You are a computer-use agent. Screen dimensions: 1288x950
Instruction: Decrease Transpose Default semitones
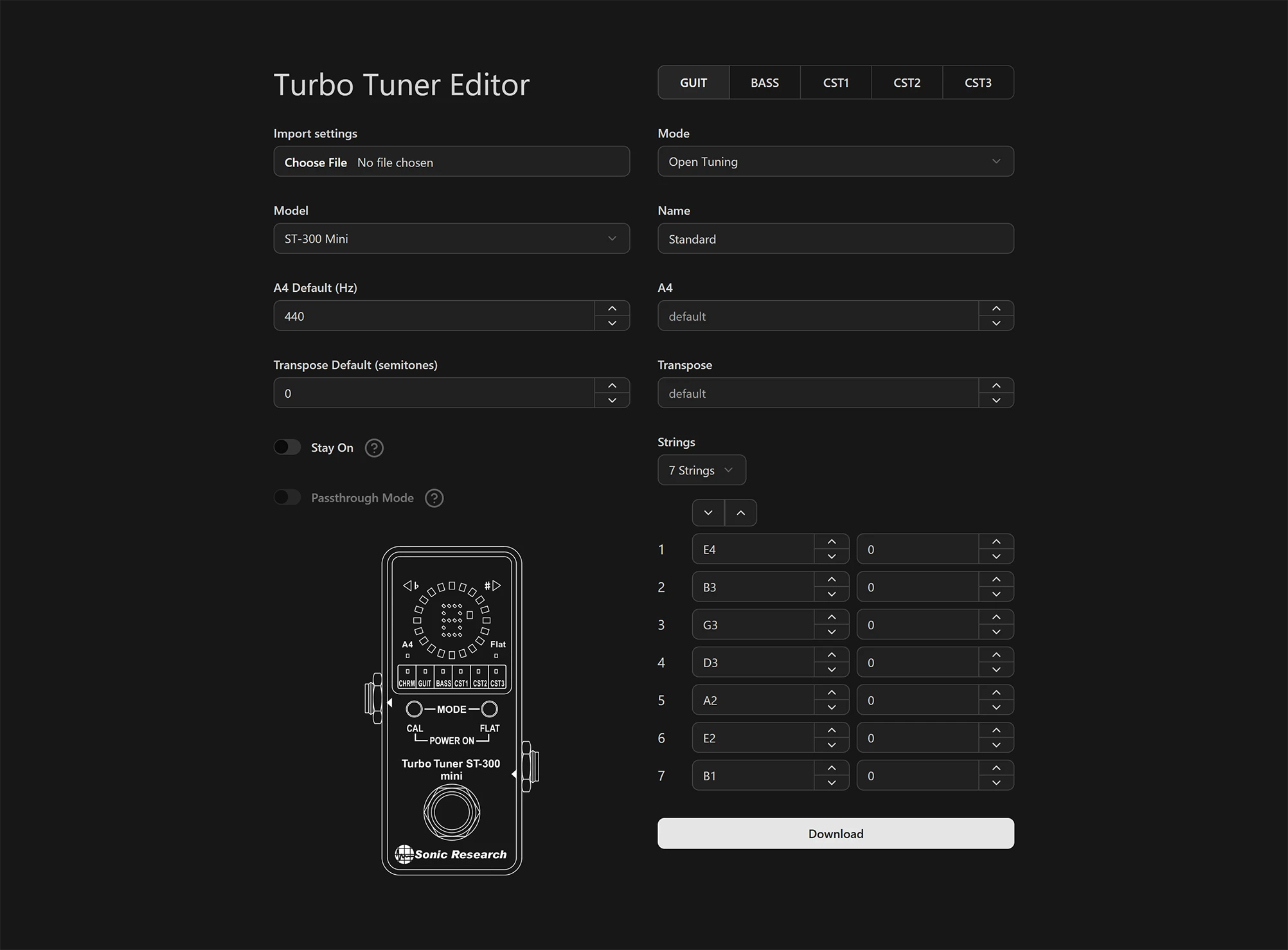click(x=612, y=400)
